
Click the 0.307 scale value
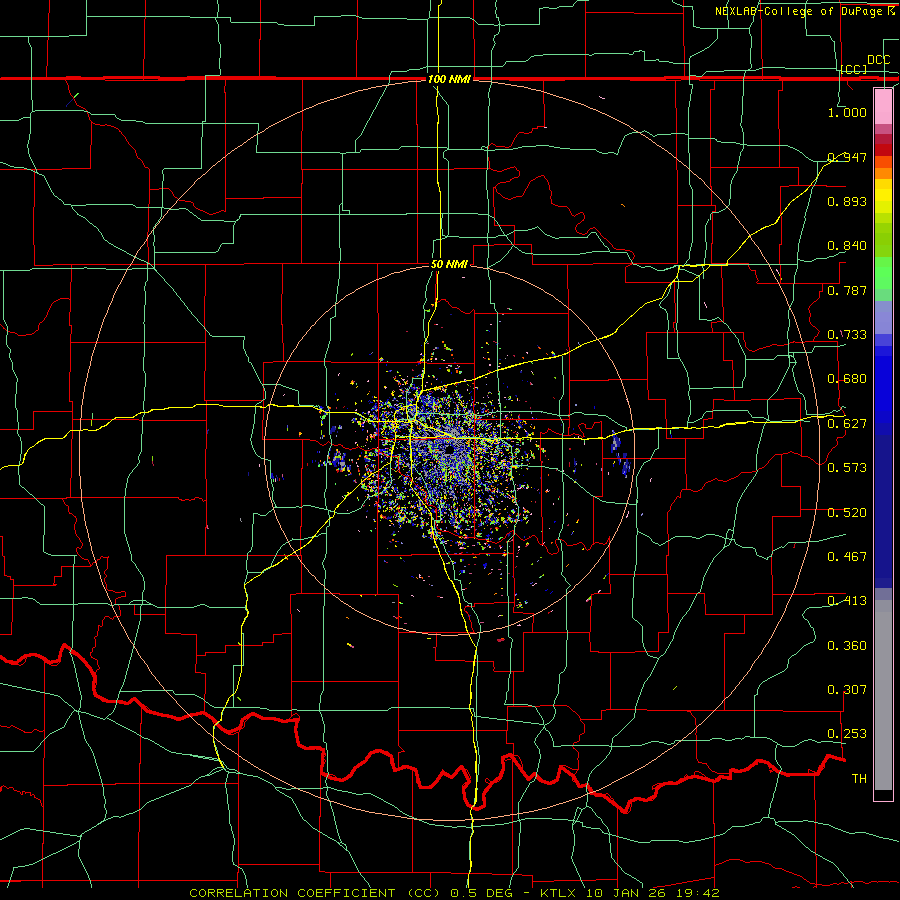coord(847,690)
